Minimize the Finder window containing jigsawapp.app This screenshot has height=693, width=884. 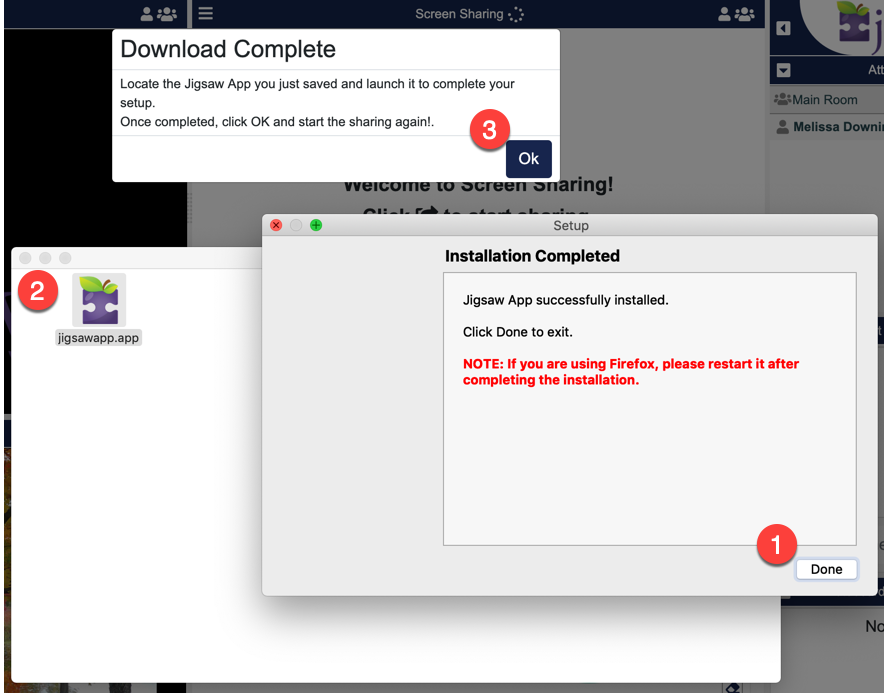point(45,258)
